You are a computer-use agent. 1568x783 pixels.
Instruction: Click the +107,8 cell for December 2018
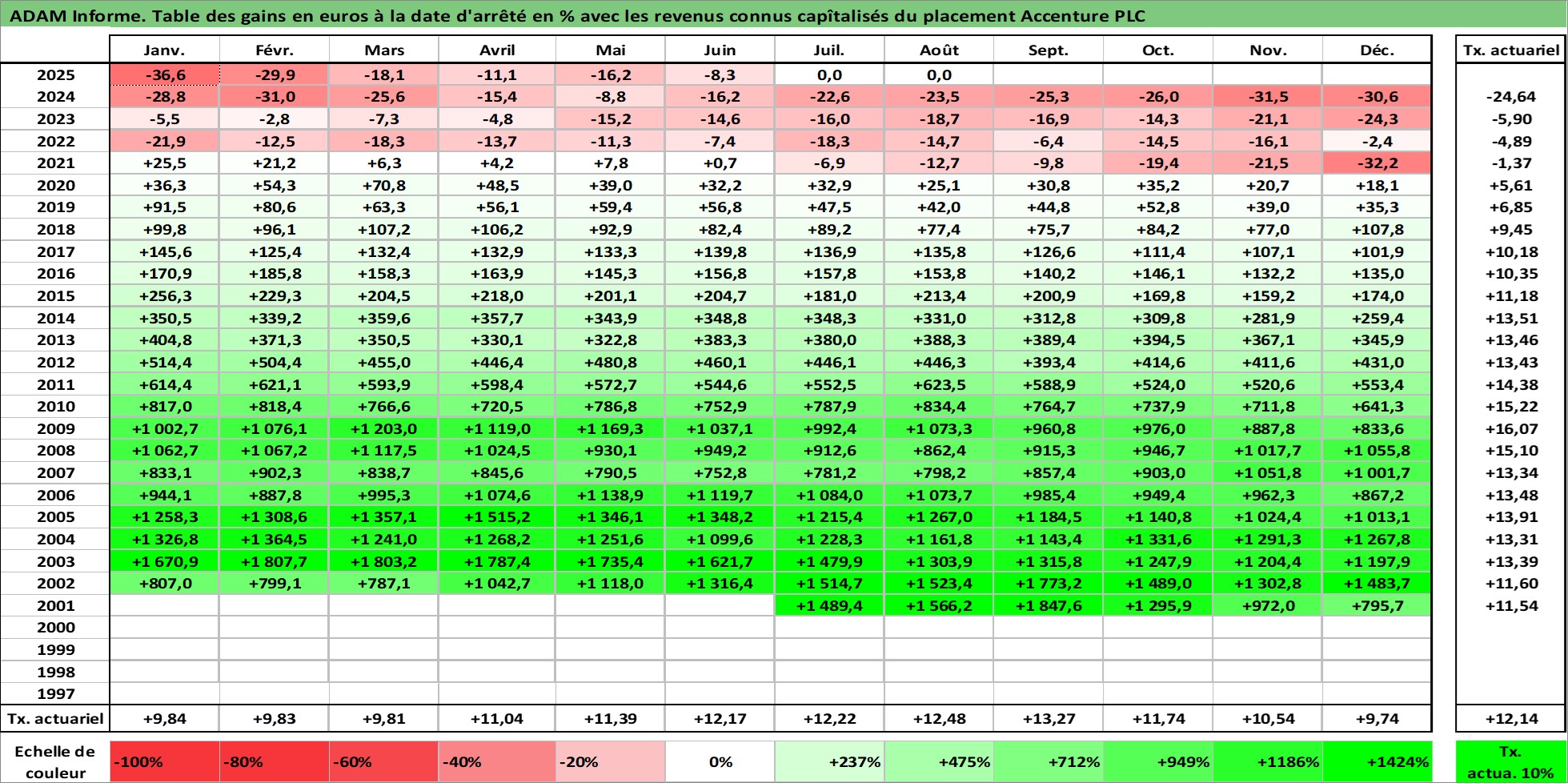(1377, 229)
